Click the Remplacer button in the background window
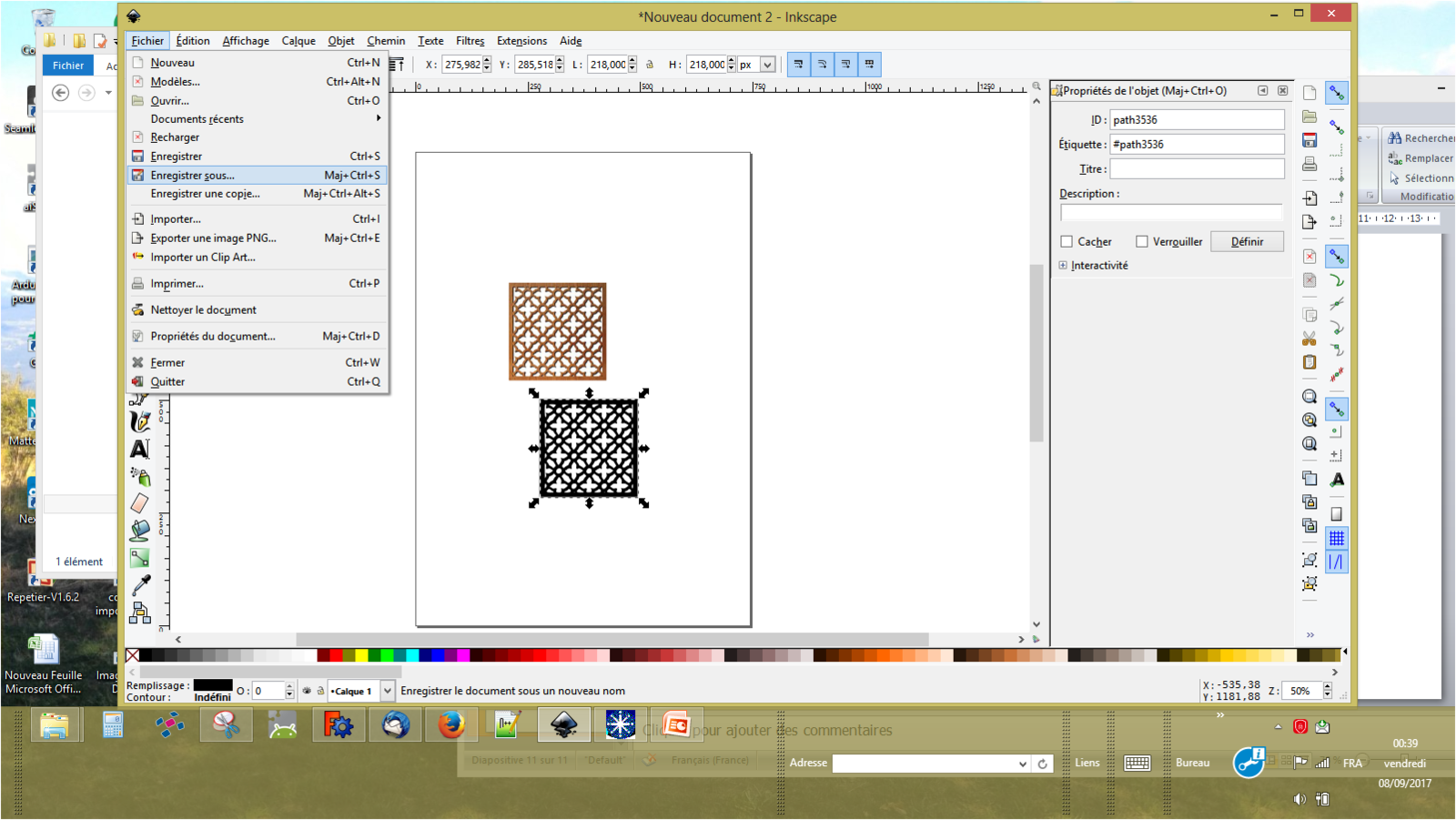Viewport: 1456px width, 820px height. click(x=1425, y=157)
